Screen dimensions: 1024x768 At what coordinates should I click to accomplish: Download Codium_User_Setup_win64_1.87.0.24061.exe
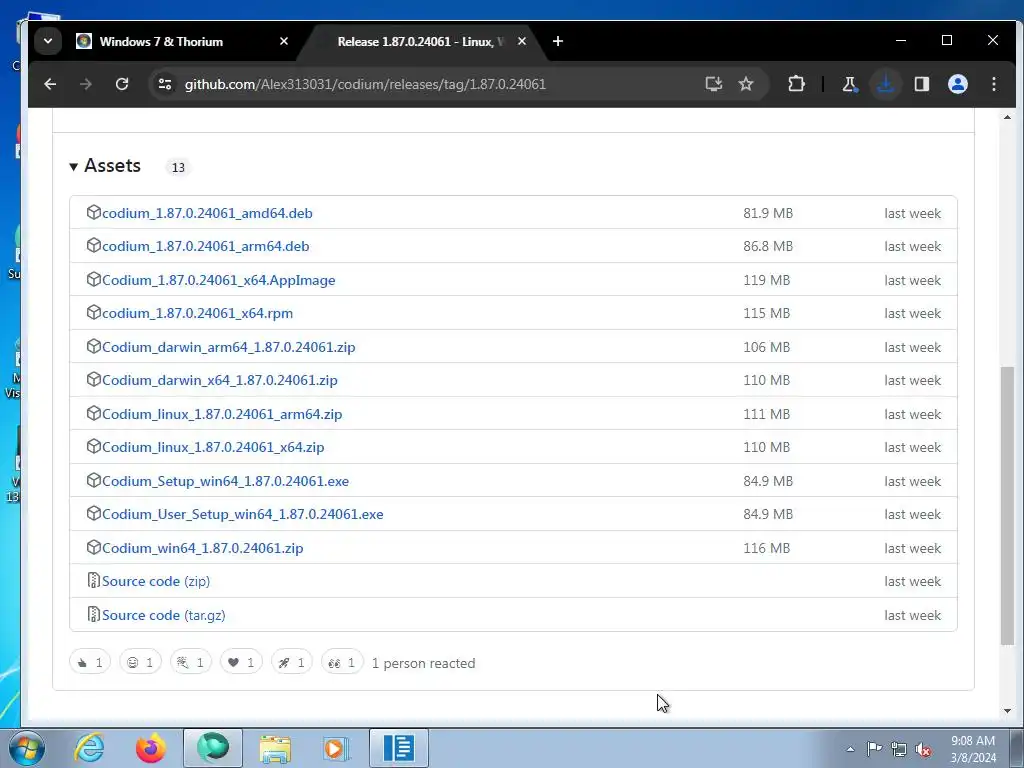242,515
